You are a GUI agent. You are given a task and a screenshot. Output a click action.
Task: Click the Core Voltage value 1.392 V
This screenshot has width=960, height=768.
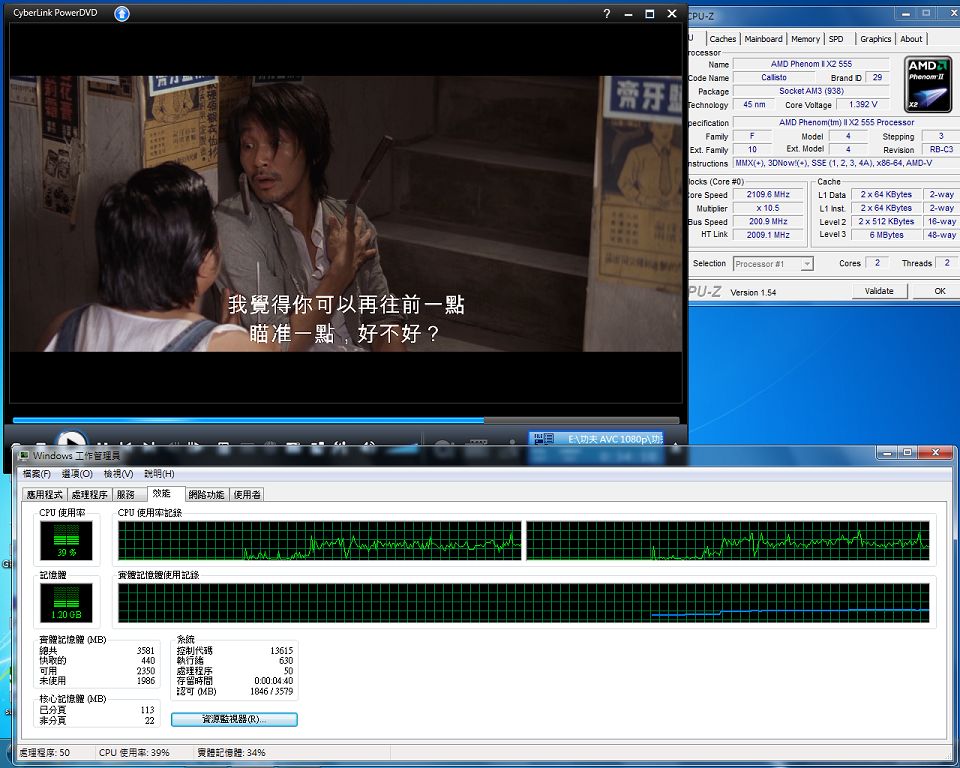tap(863, 105)
